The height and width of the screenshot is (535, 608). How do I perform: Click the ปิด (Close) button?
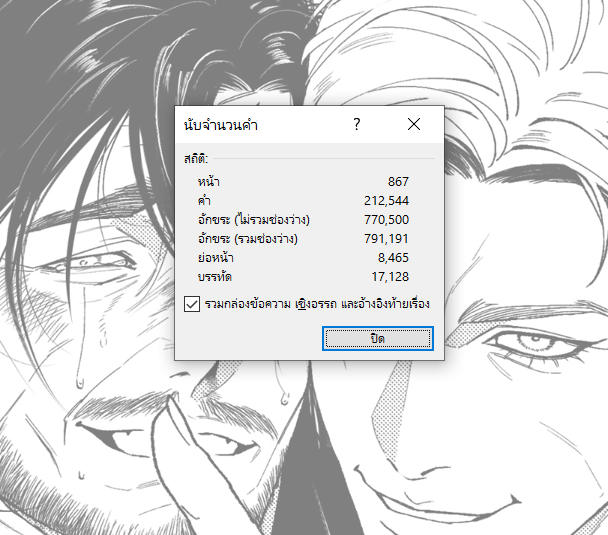click(378, 338)
